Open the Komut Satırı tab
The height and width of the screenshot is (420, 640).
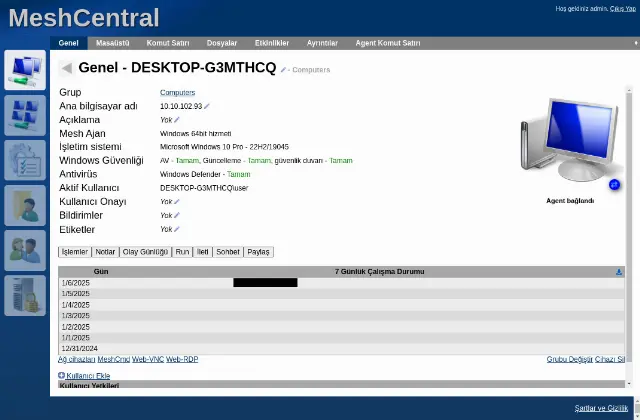click(x=168, y=43)
